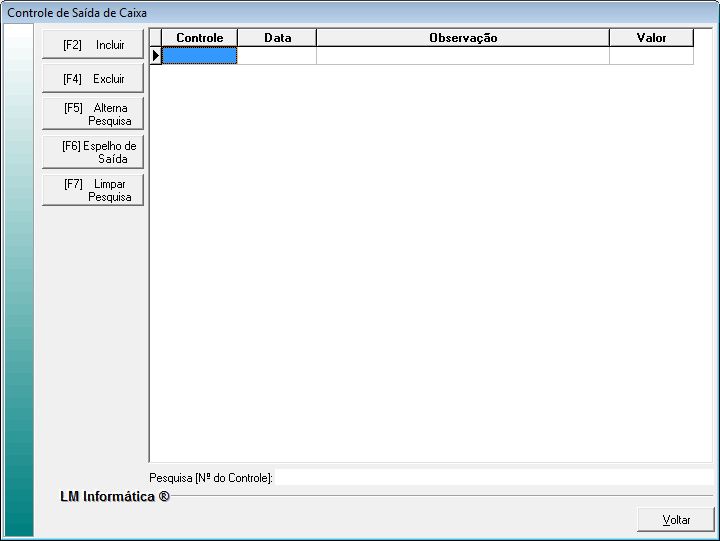Click the row selector arrow indicator

coord(156,56)
